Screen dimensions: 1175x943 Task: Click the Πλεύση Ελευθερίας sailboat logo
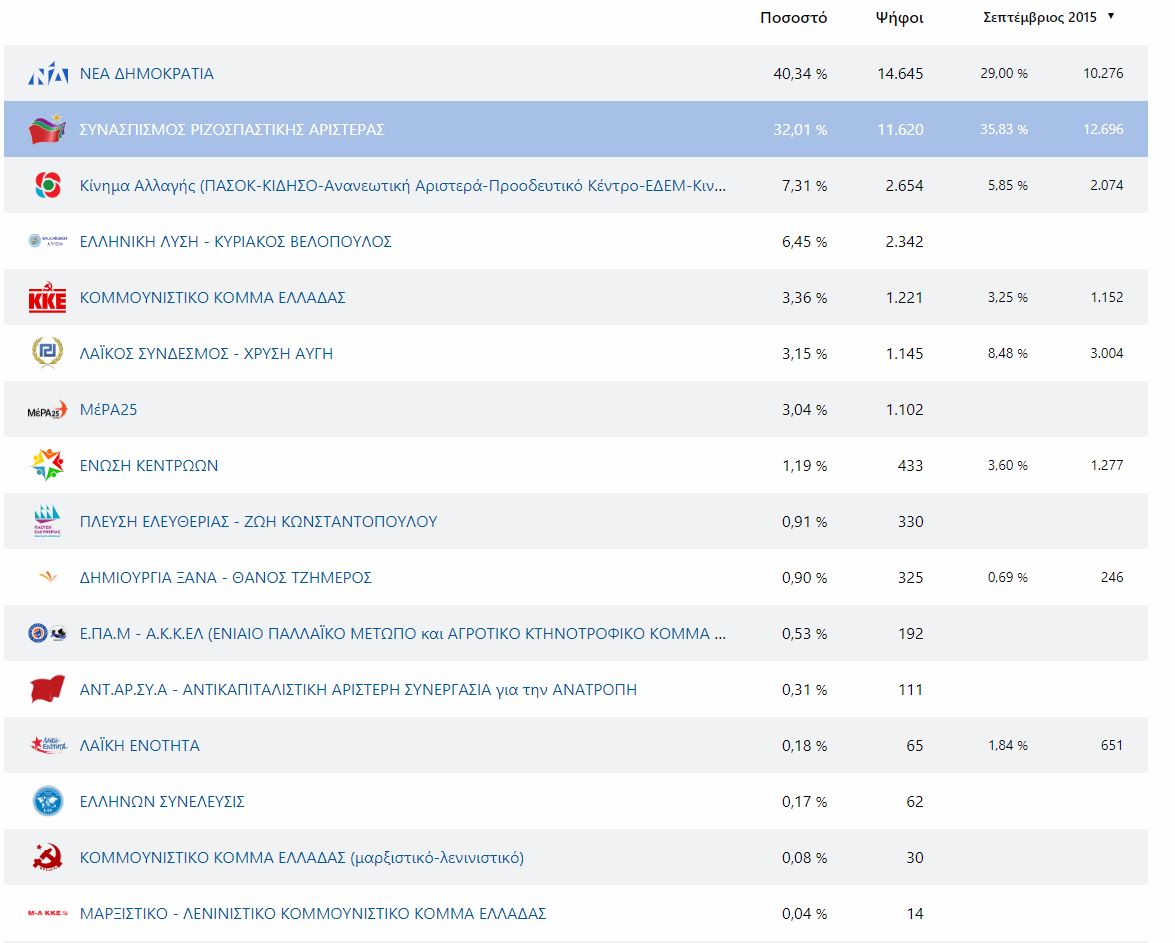pos(47,522)
